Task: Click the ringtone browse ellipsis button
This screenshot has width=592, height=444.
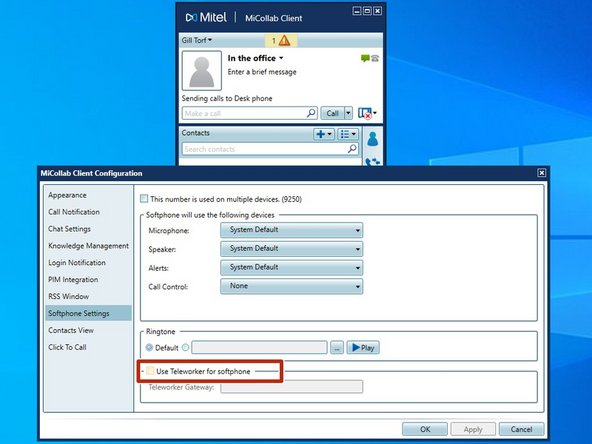Action: click(x=337, y=347)
